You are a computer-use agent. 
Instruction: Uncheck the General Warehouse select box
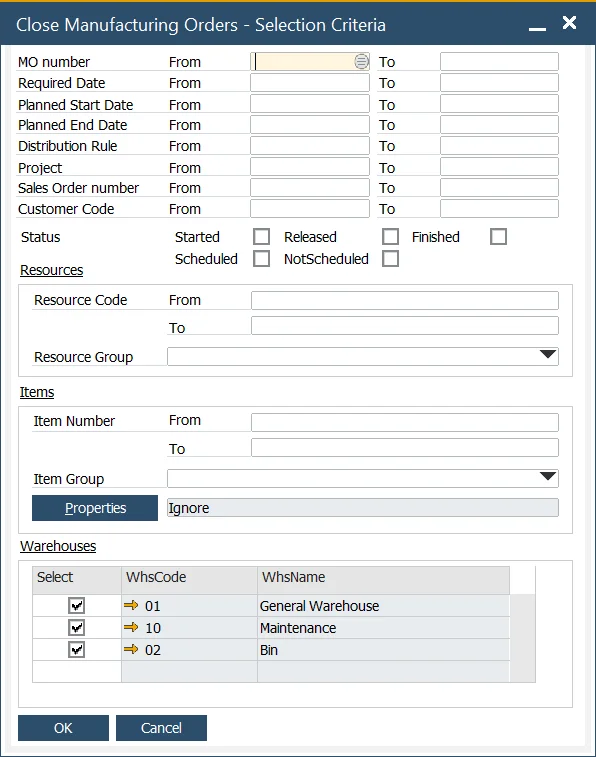tap(76, 605)
